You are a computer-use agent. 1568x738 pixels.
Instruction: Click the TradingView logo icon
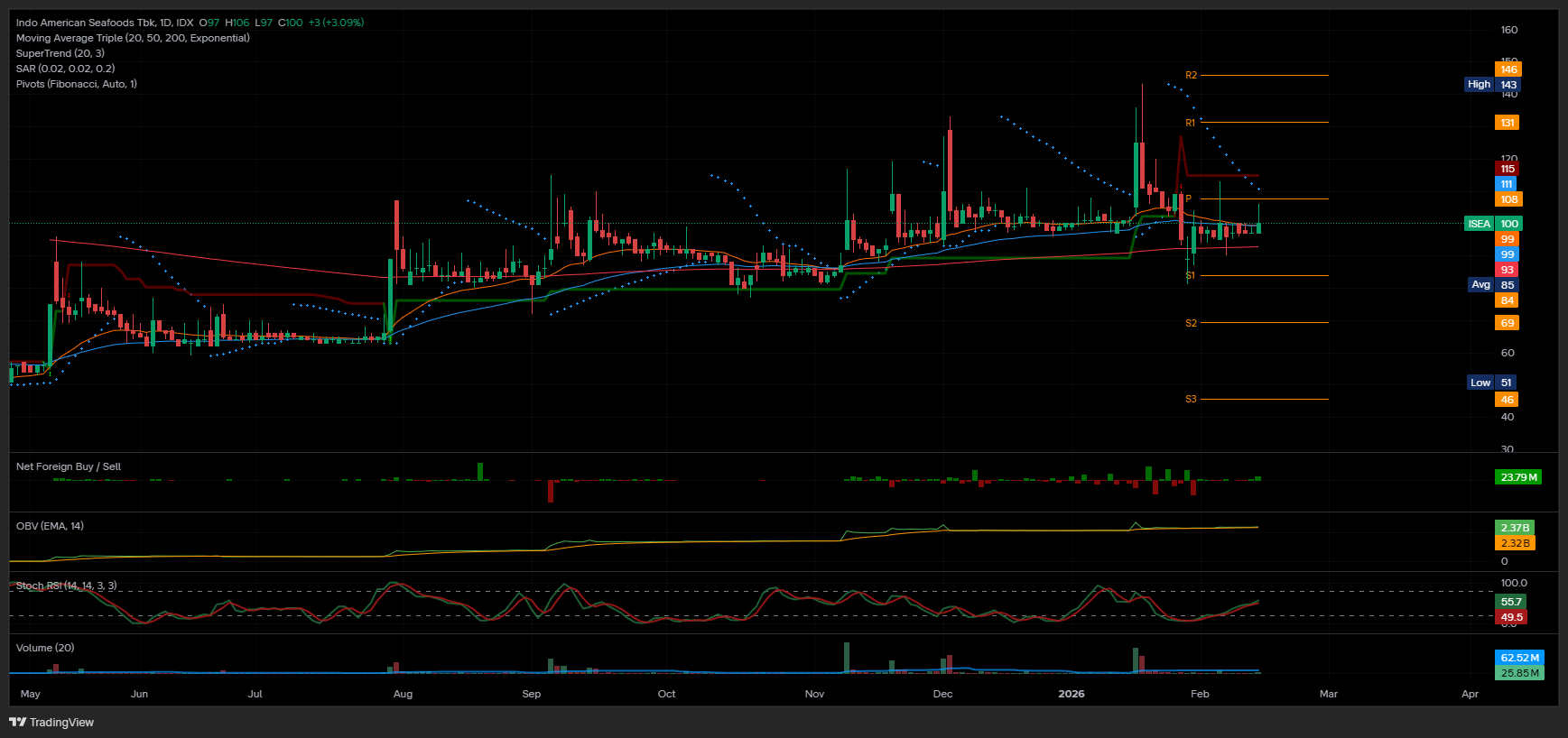pos(17,722)
